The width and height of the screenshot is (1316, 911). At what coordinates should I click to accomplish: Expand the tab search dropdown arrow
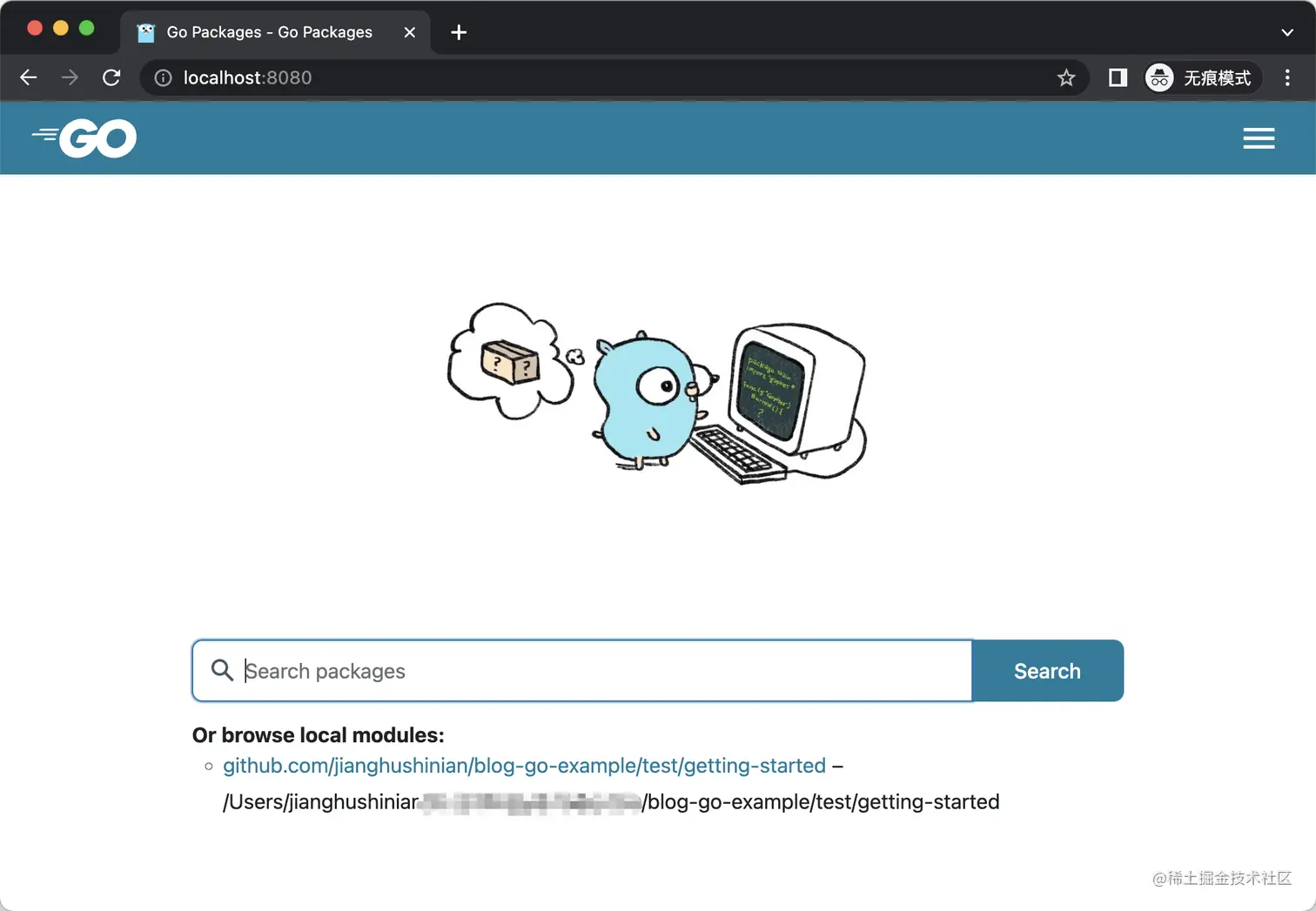pos(1287,32)
